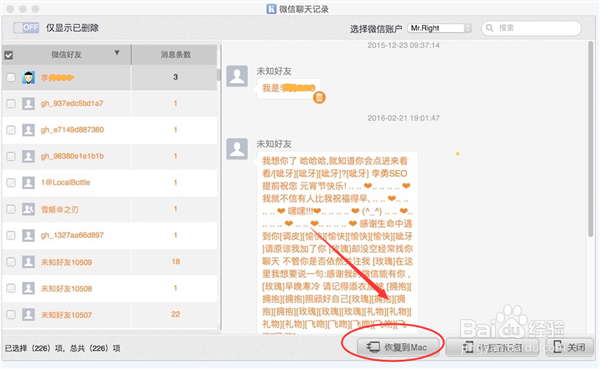600x369 pixels.
Task: Click the 微信聊天记录 title bar icon
Action: (x=271, y=9)
